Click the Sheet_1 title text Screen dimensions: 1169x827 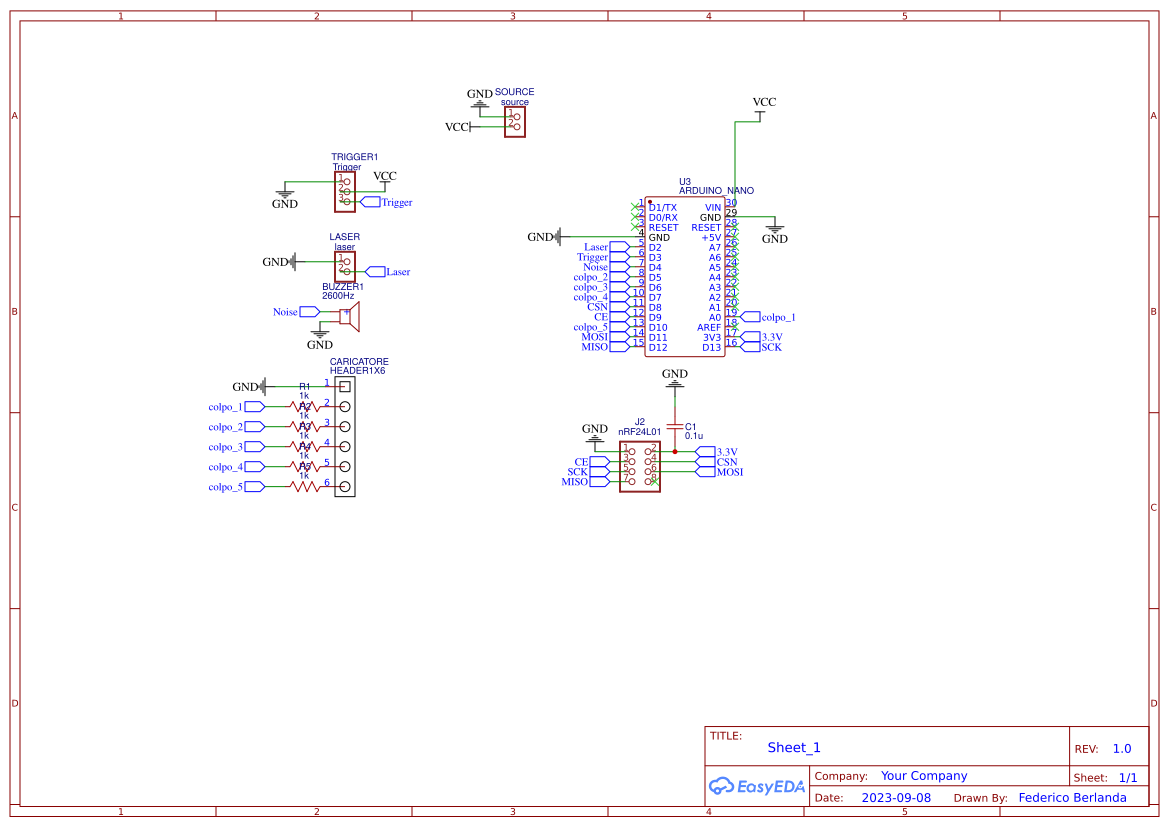(794, 748)
